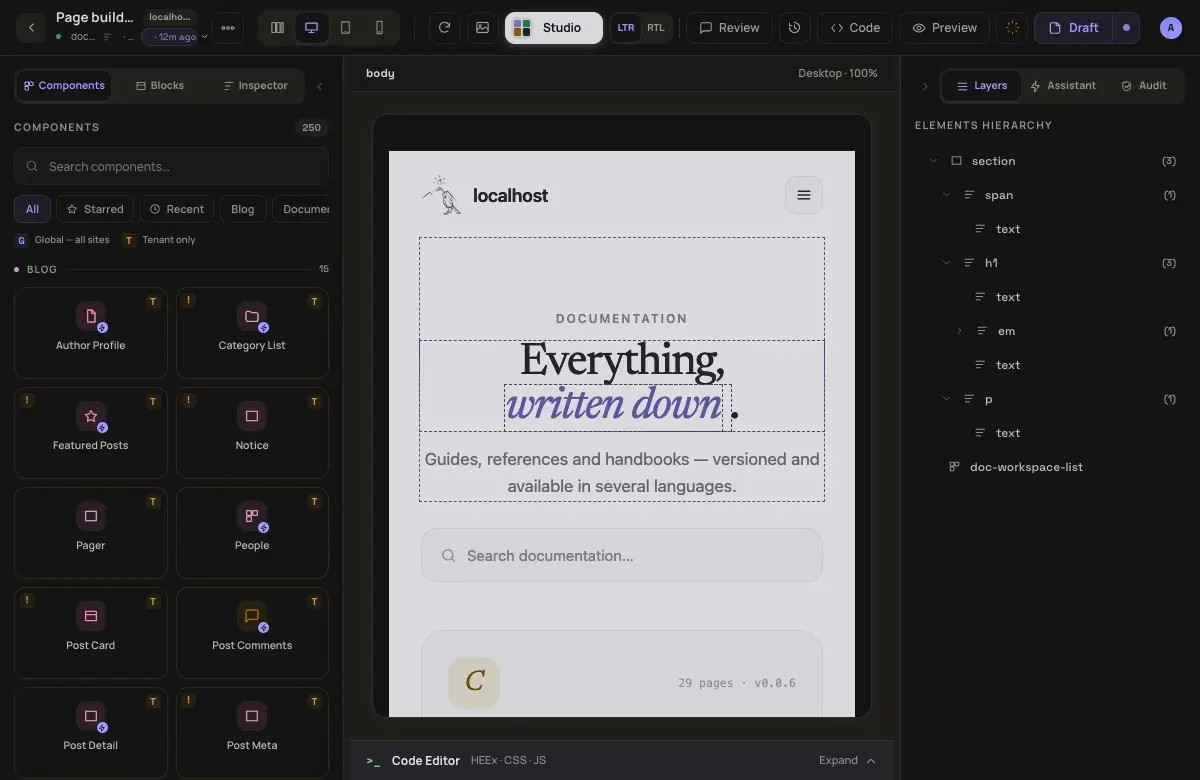
Task: Filter components by Starred
Action: coord(95,209)
